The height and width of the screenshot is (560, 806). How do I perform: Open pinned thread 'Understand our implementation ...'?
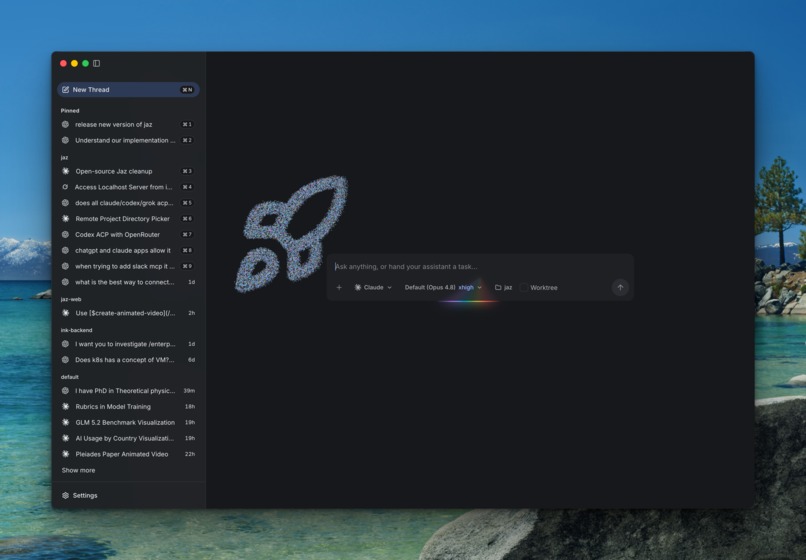129,140
